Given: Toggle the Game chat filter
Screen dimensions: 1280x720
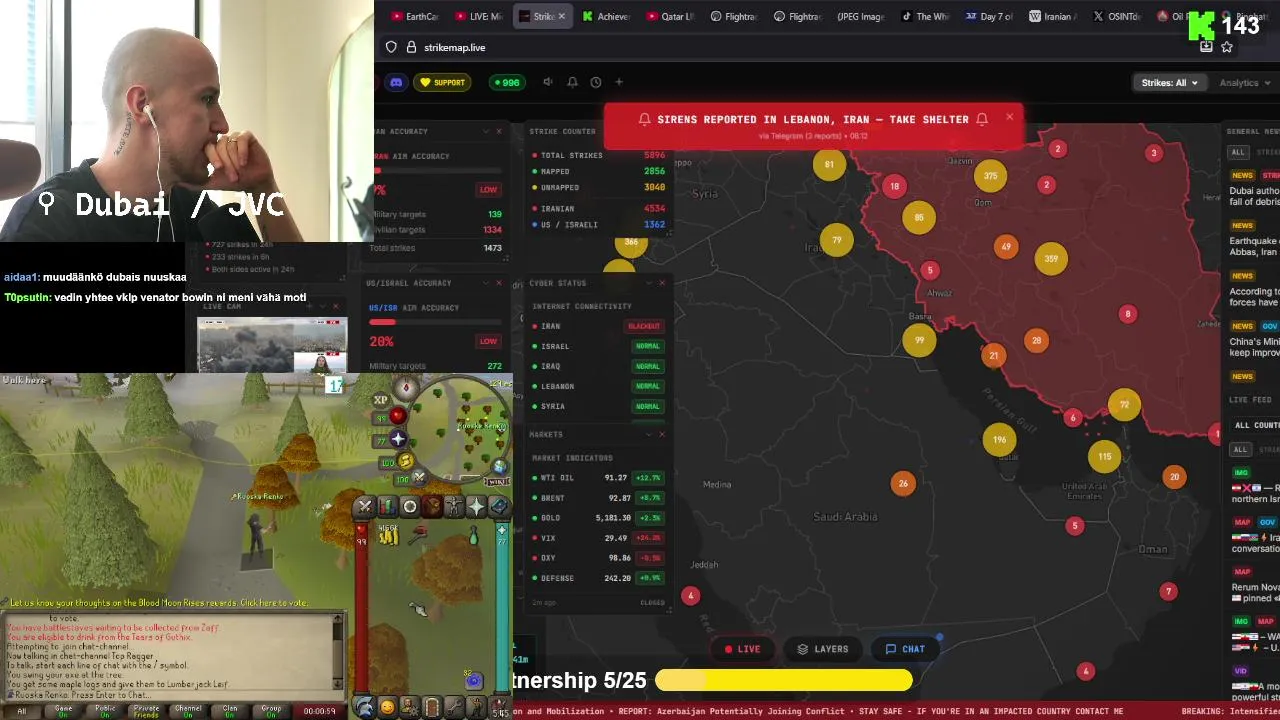Looking at the screenshot, I should click(63, 710).
